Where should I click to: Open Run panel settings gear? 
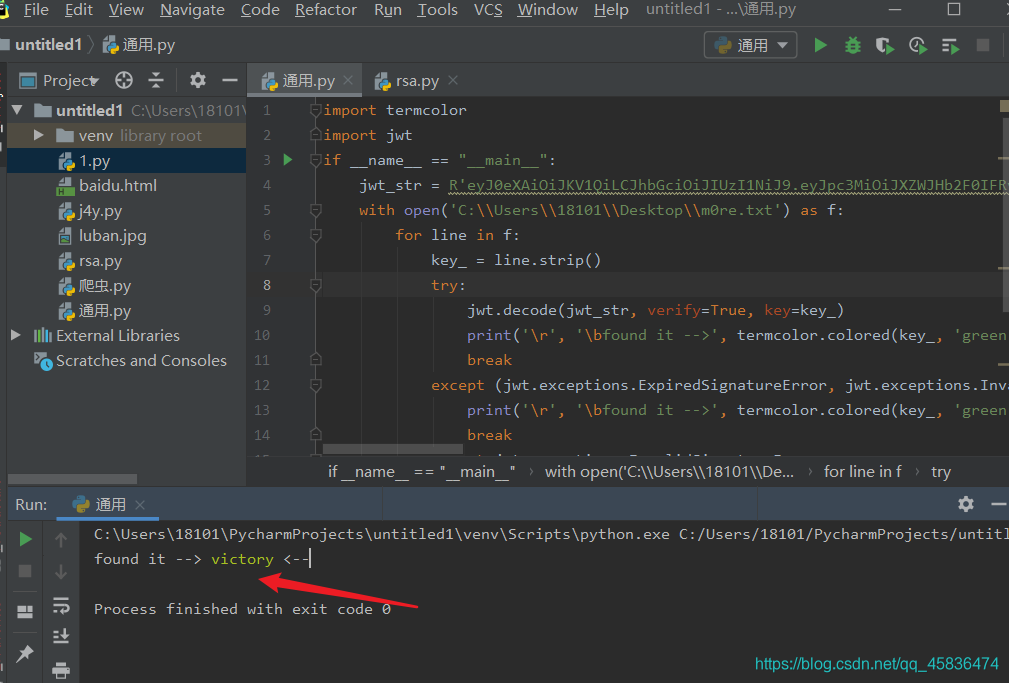click(965, 504)
